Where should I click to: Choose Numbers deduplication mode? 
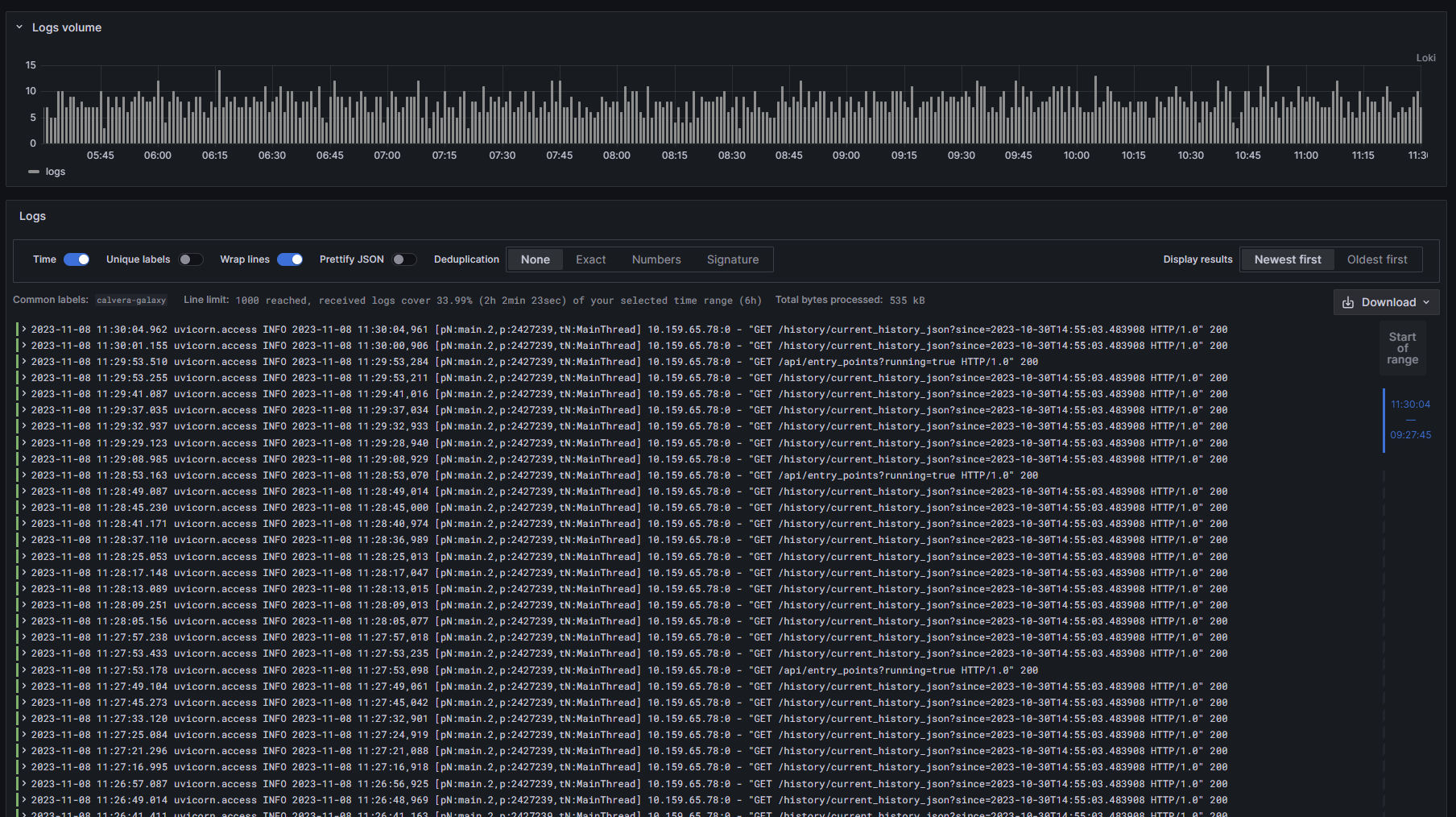coord(656,259)
